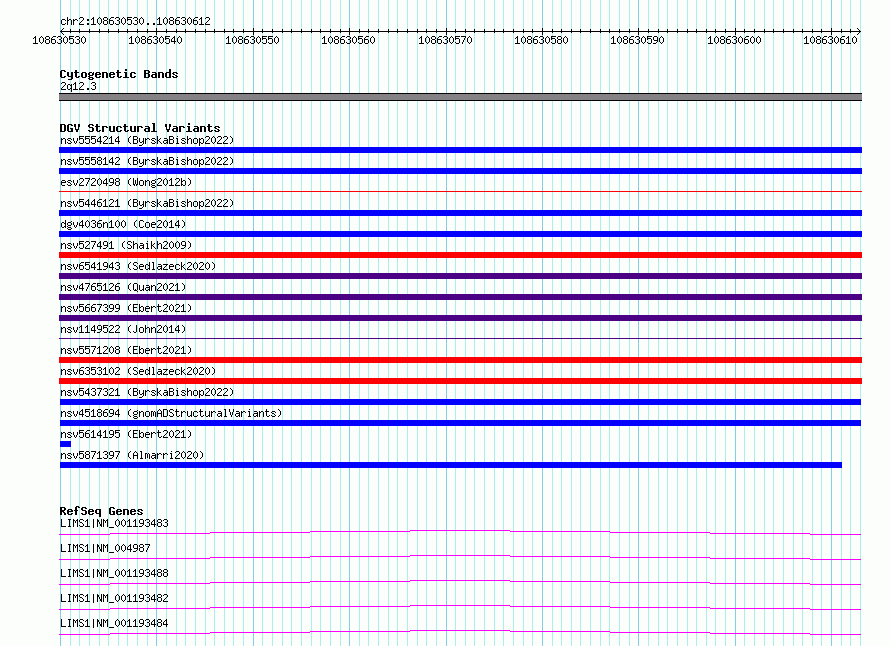The image size is (890, 646).
Task: Click nsv5614195 (Ebert2021) label
Action: (x=126, y=434)
